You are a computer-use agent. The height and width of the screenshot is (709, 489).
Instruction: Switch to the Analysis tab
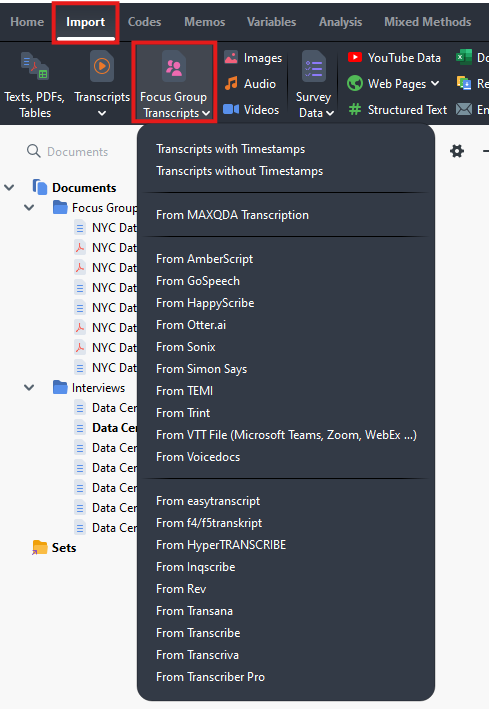click(340, 22)
